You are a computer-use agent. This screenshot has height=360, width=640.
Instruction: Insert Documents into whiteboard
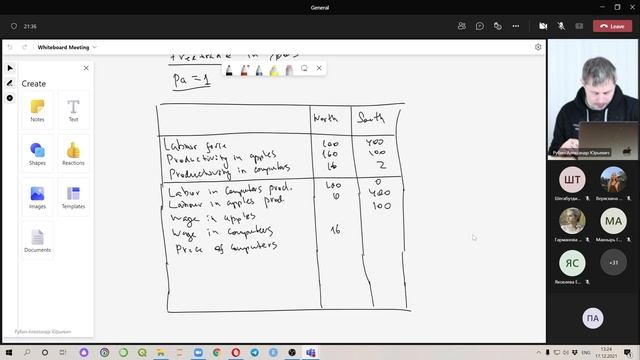(37, 241)
